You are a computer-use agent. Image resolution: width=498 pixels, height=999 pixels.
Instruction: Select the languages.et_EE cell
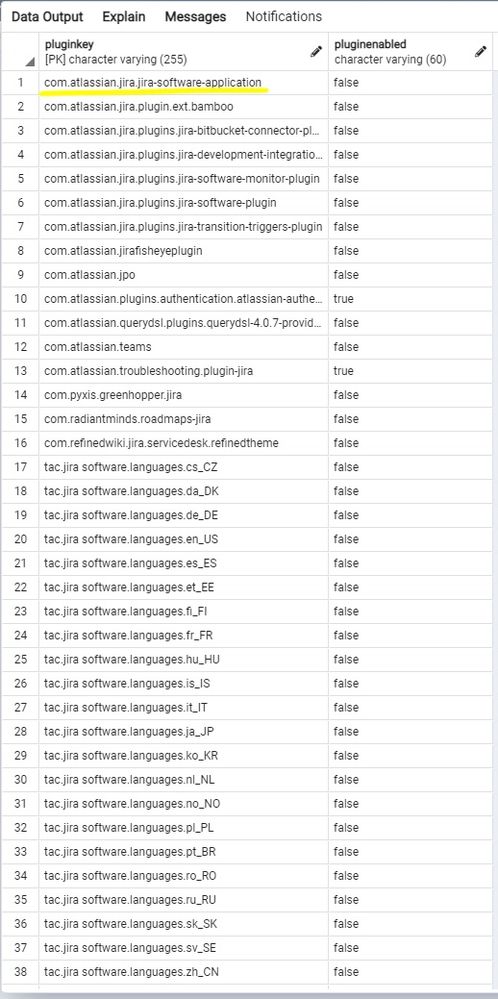(x=183, y=587)
